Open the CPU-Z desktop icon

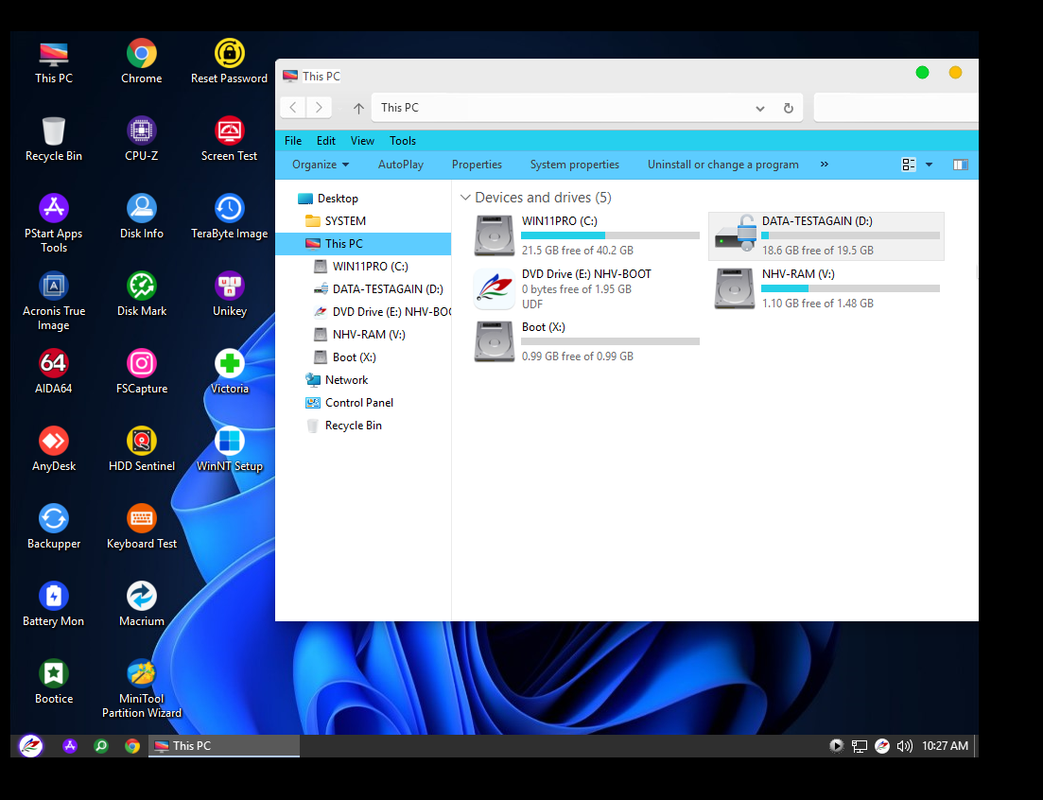coord(141,139)
